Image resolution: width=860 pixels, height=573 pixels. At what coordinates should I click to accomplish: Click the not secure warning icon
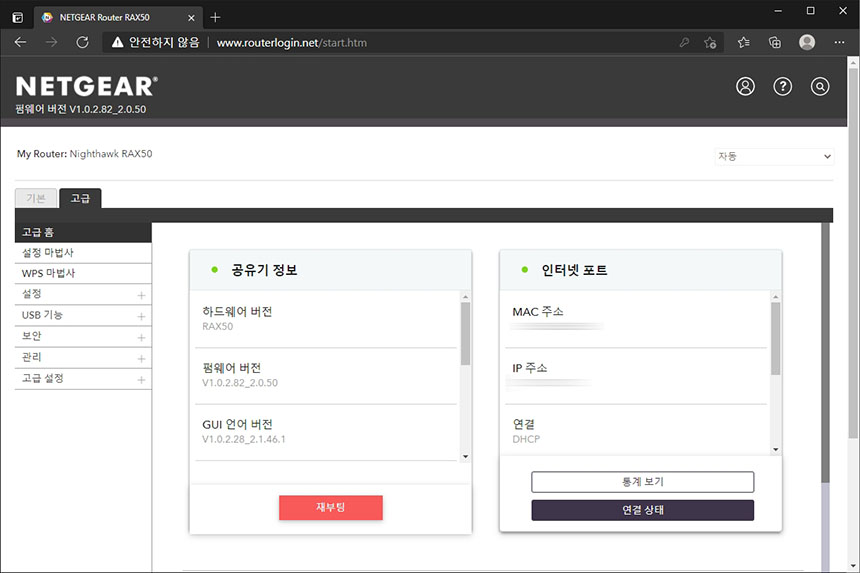[x=117, y=42]
